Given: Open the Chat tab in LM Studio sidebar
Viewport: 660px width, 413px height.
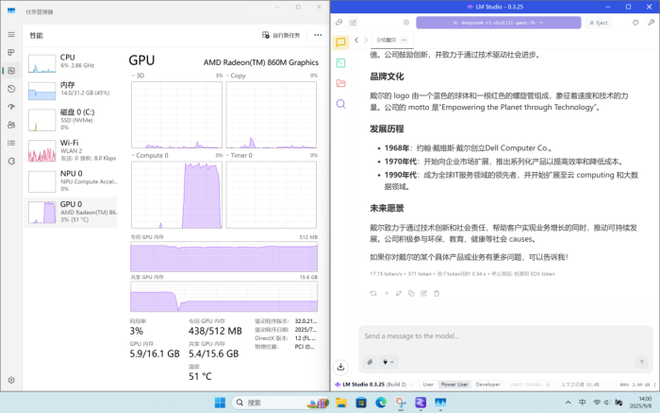Looking at the screenshot, I should (x=341, y=43).
